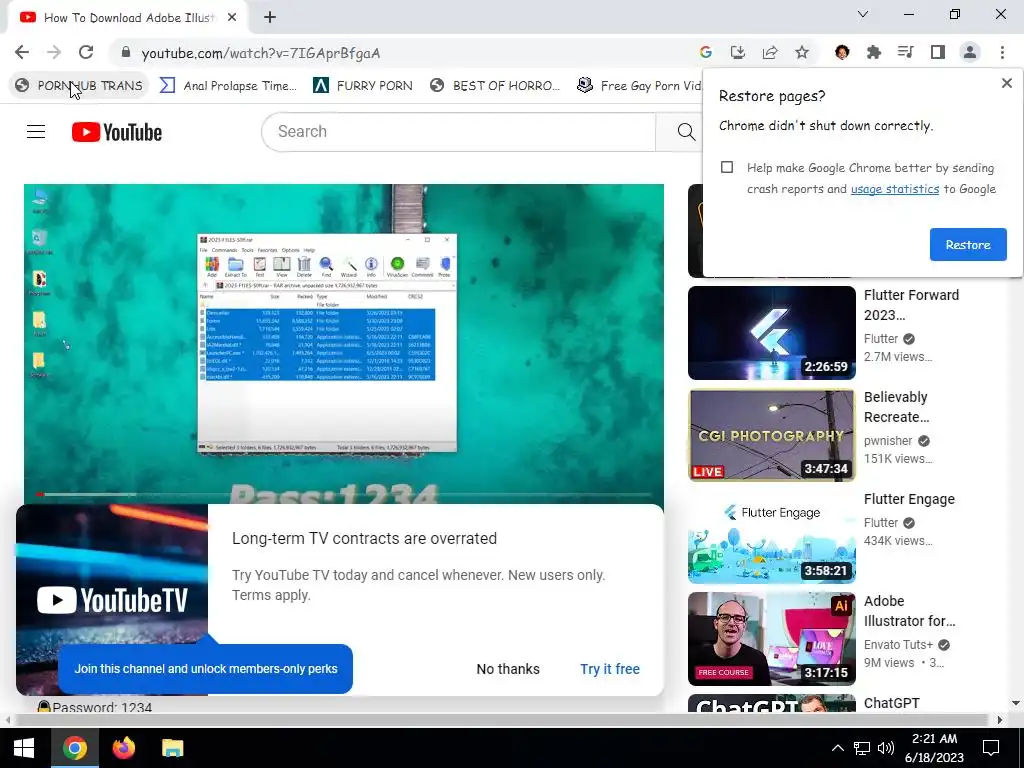Click the Flutter Forward 2023... video title
Screen dimensions: 1024x768
pyautogui.click(x=911, y=305)
